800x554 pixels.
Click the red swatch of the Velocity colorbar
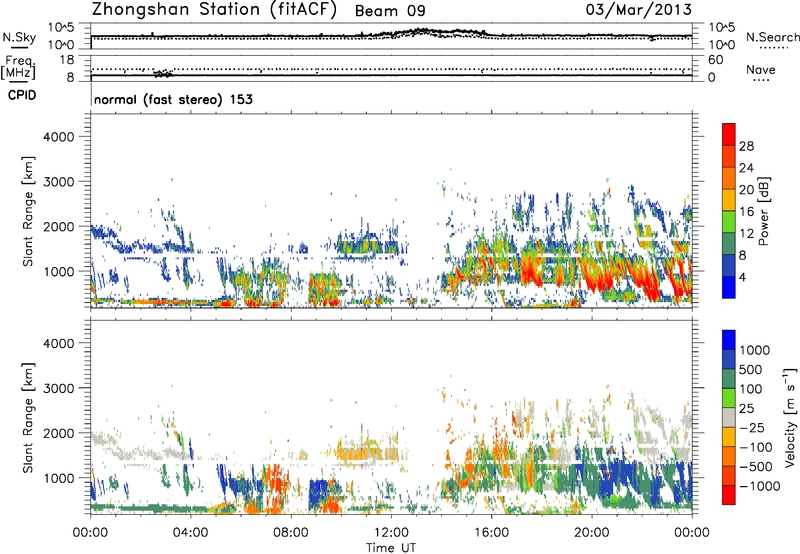729,495
